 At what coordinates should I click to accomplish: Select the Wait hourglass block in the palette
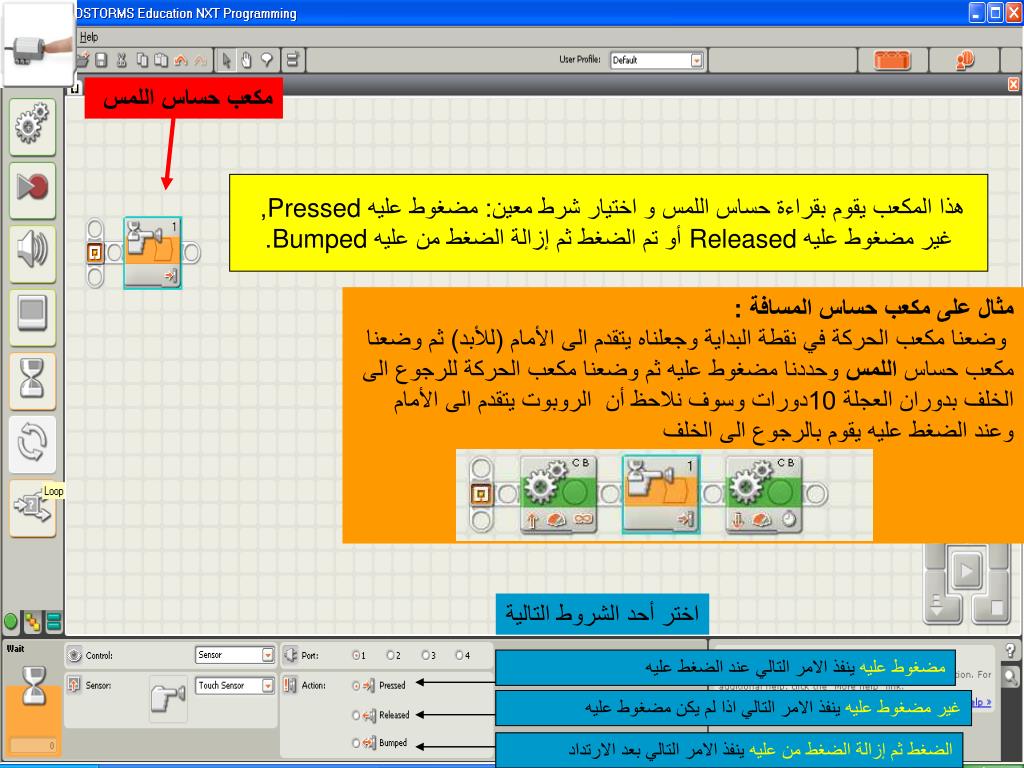pyautogui.click(x=33, y=381)
